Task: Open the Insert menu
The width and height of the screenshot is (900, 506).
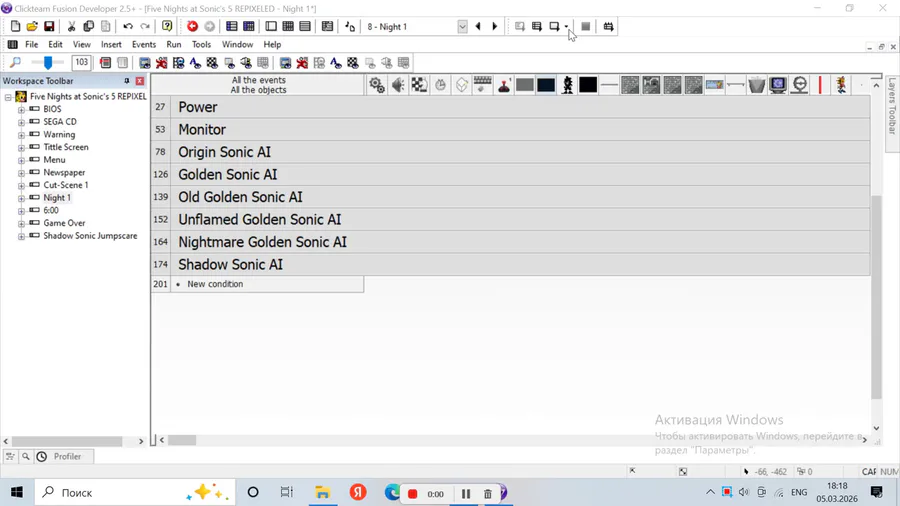Action: (x=111, y=44)
